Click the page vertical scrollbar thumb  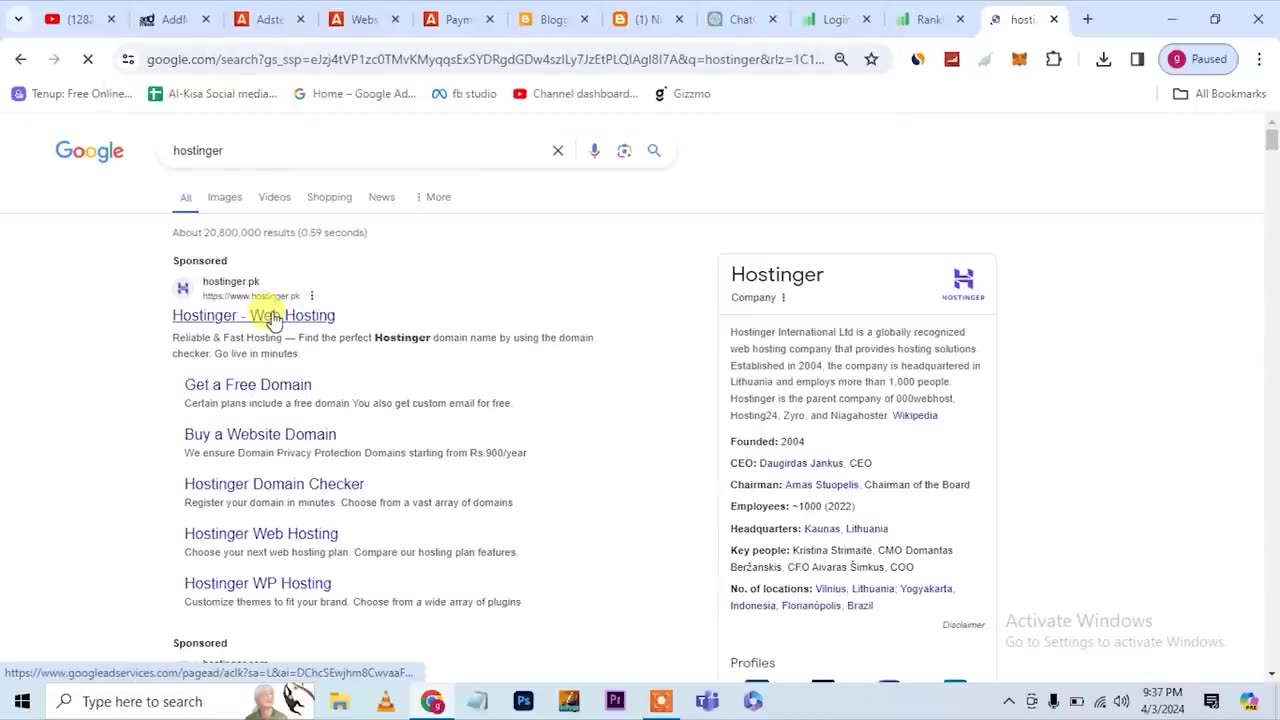pos(1271,139)
